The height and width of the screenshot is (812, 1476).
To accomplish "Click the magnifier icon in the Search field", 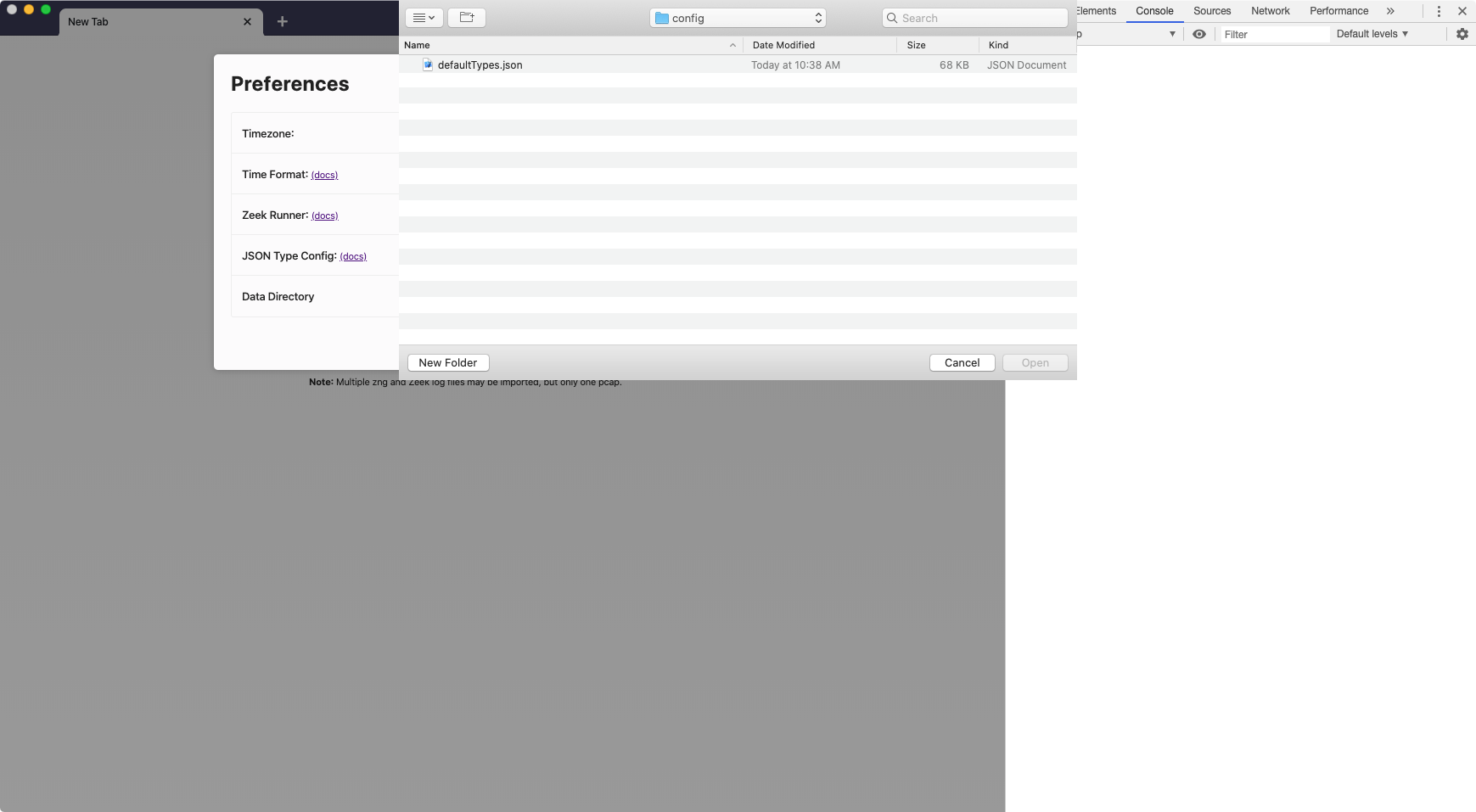I will (x=892, y=17).
